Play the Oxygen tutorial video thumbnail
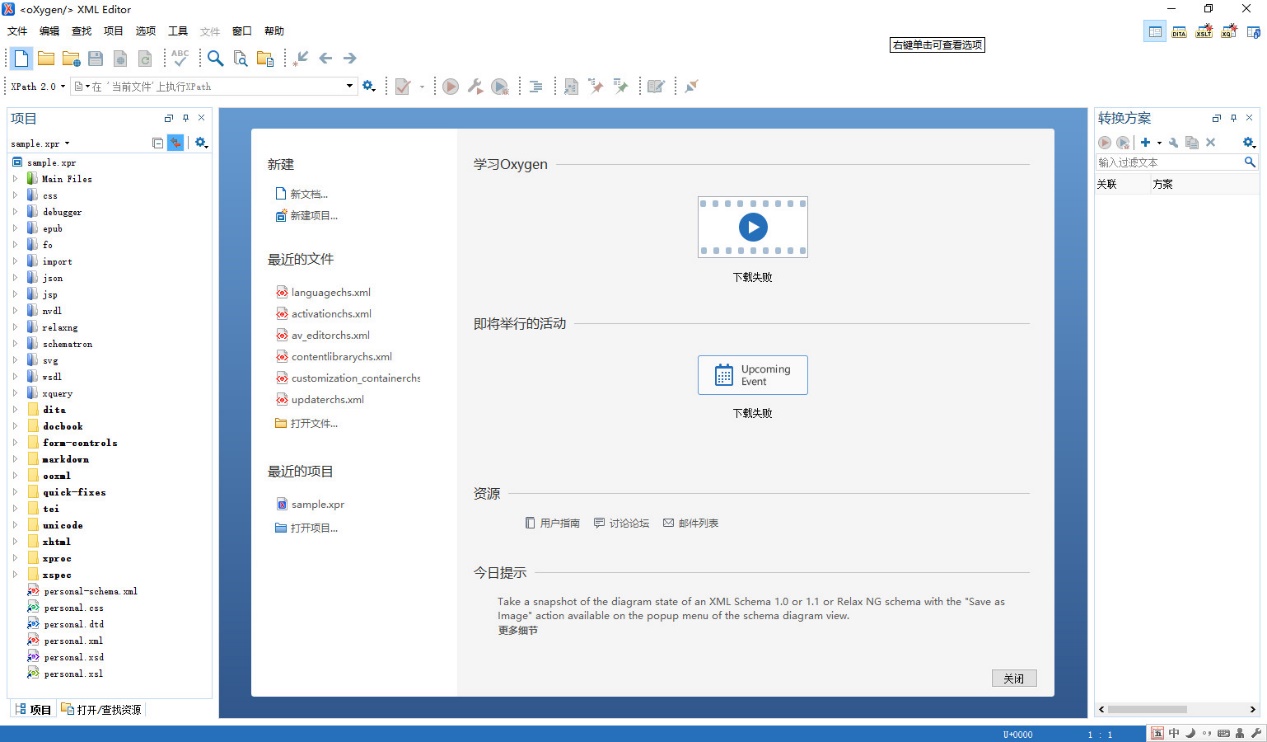The image size is (1267, 742). (753, 227)
